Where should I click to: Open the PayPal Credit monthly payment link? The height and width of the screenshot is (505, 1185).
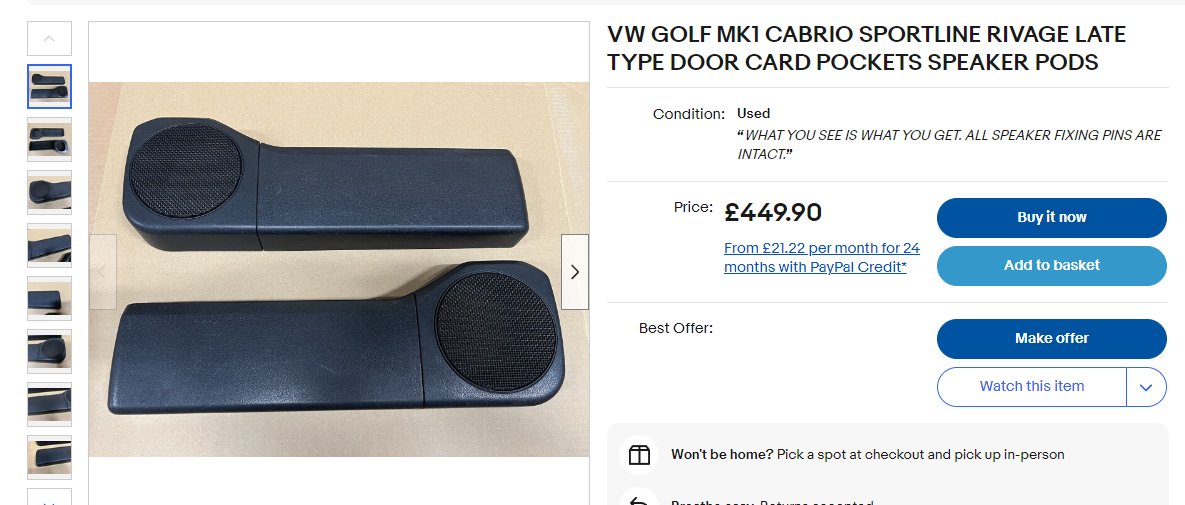[x=821, y=258]
